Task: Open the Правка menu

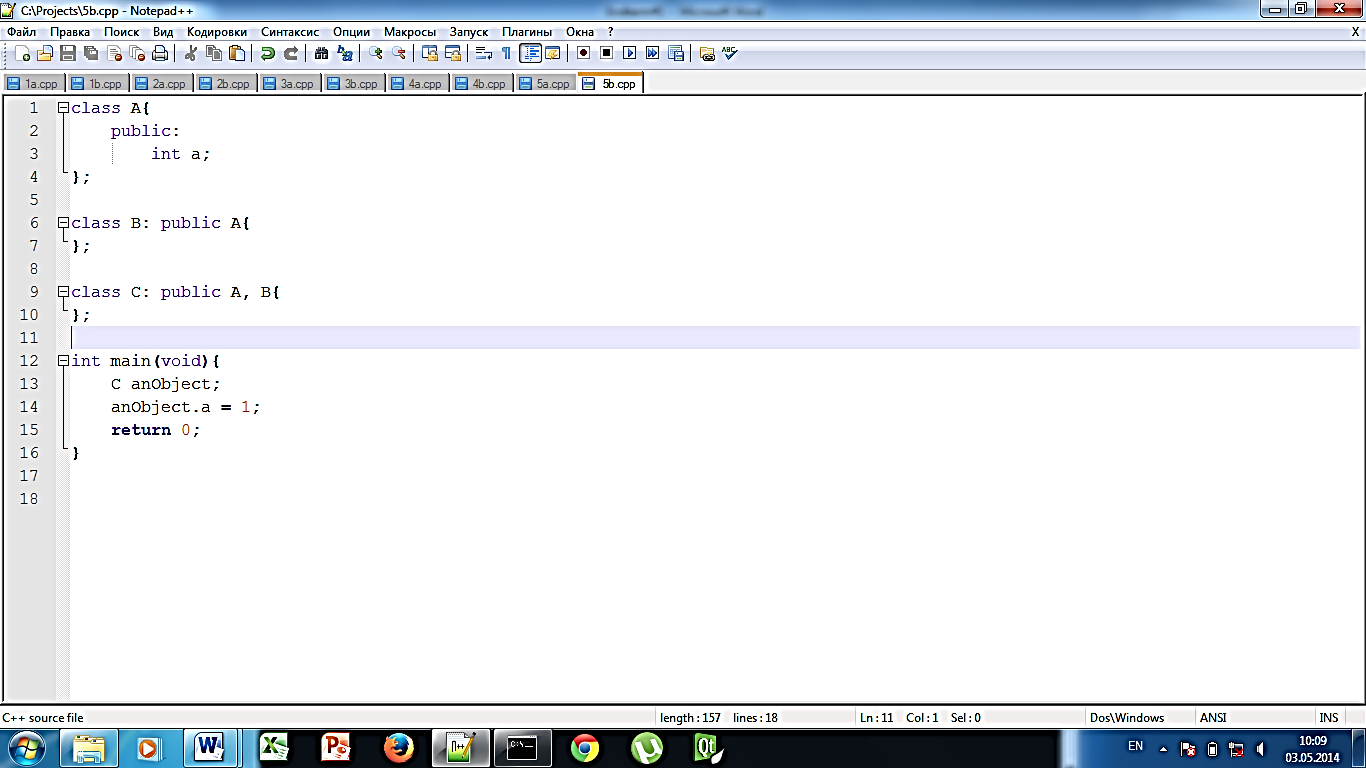Action: pos(70,32)
